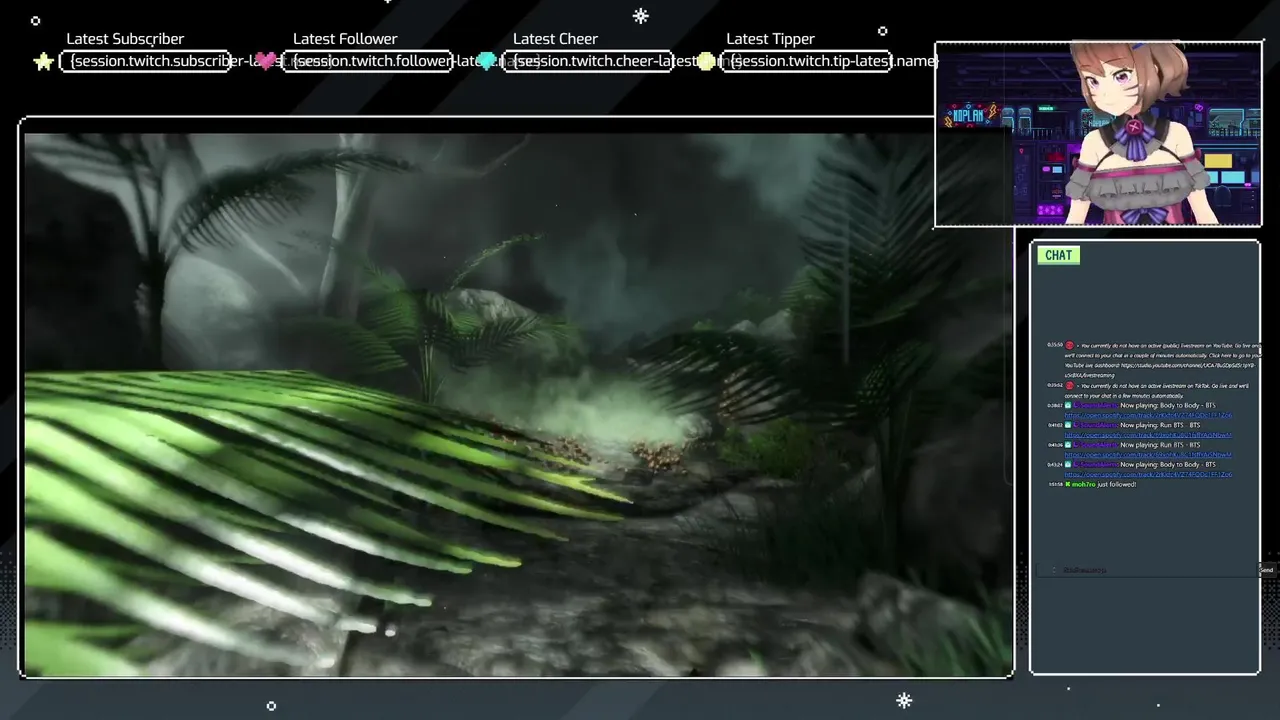Click the 'Latest Follower' heading text
The image size is (1280, 720).
[345, 39]
